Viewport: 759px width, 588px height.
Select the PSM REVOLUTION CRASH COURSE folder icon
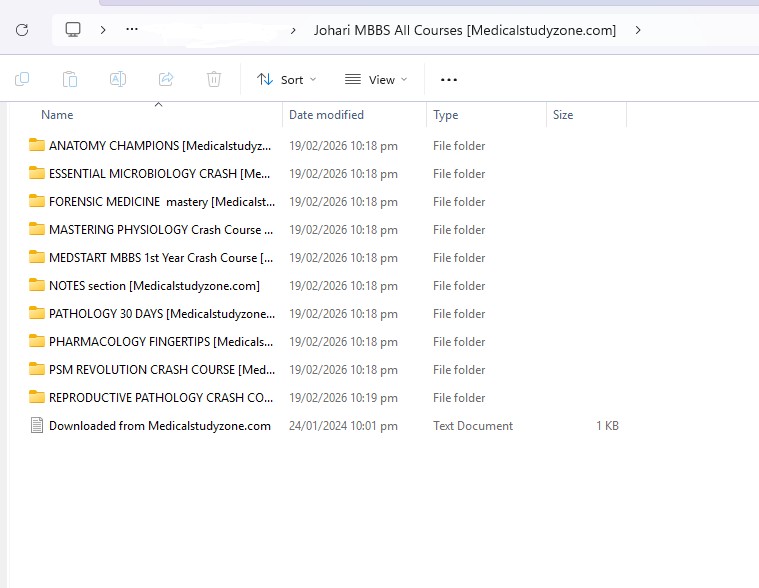click(36, 369)
